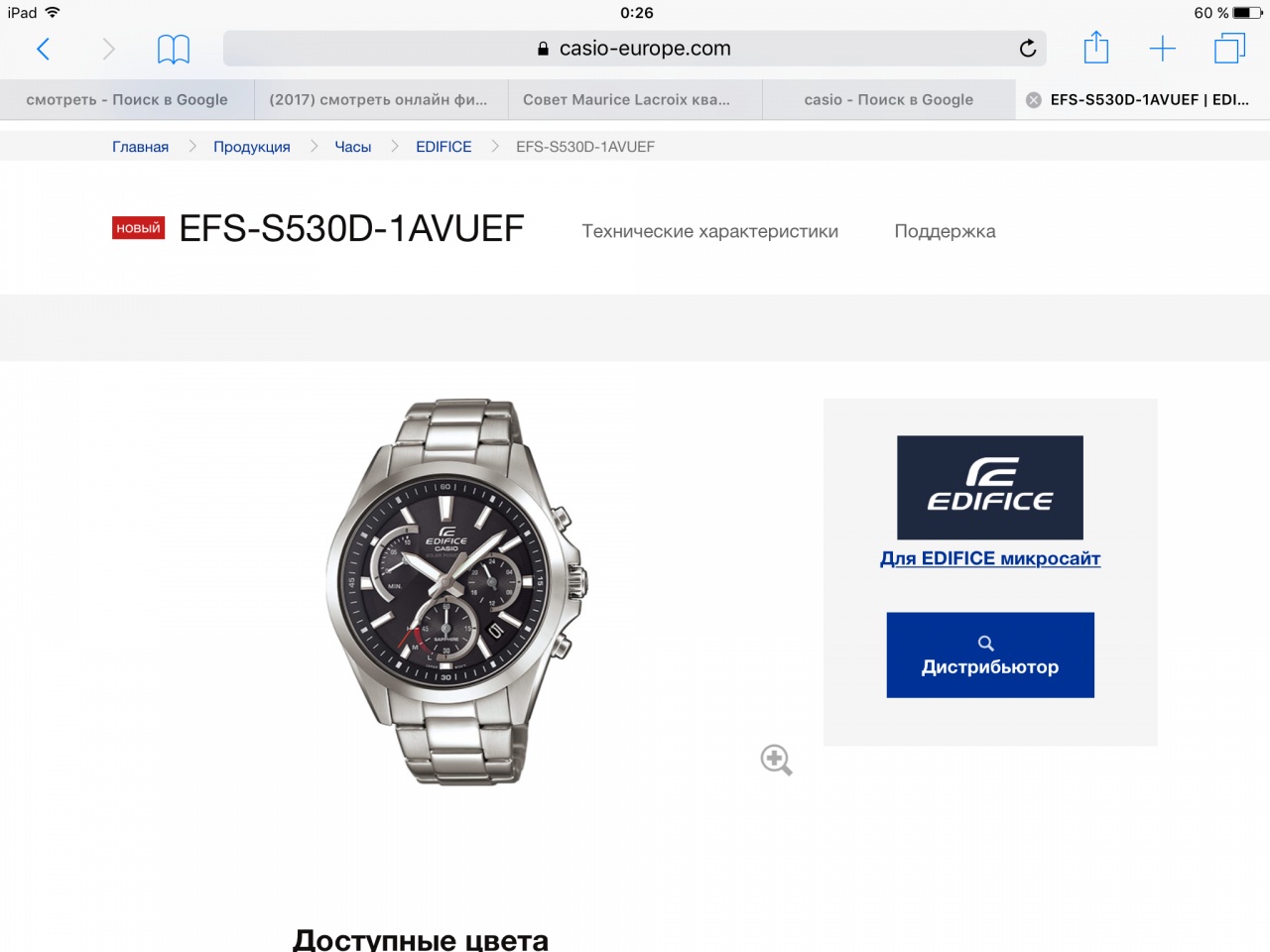Click the magnifier zoom icon under the watch
Viewport: 1270px width, 952px height.
[x=776, y=761]
